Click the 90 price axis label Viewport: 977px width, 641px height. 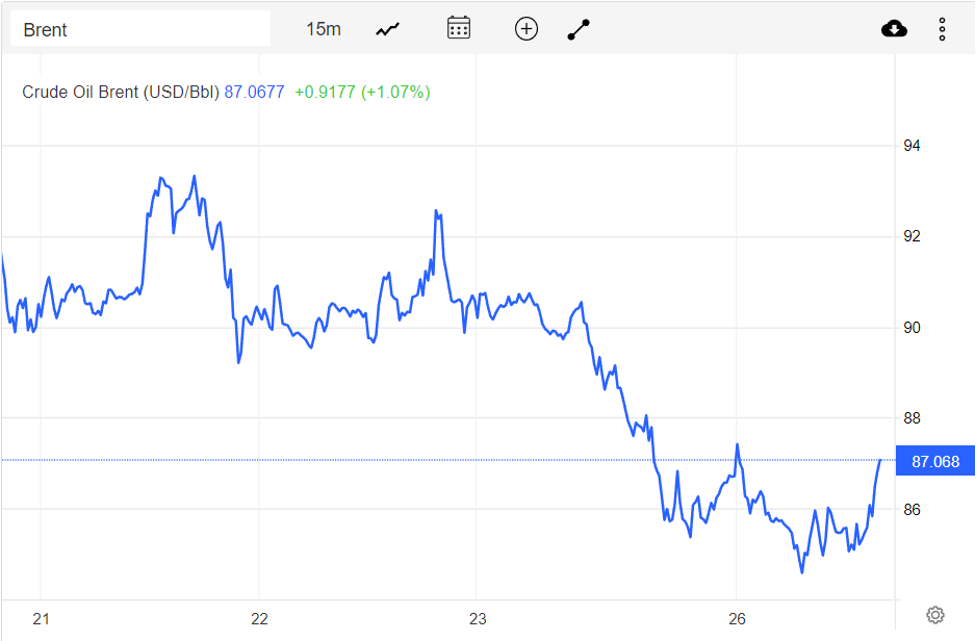912,328
